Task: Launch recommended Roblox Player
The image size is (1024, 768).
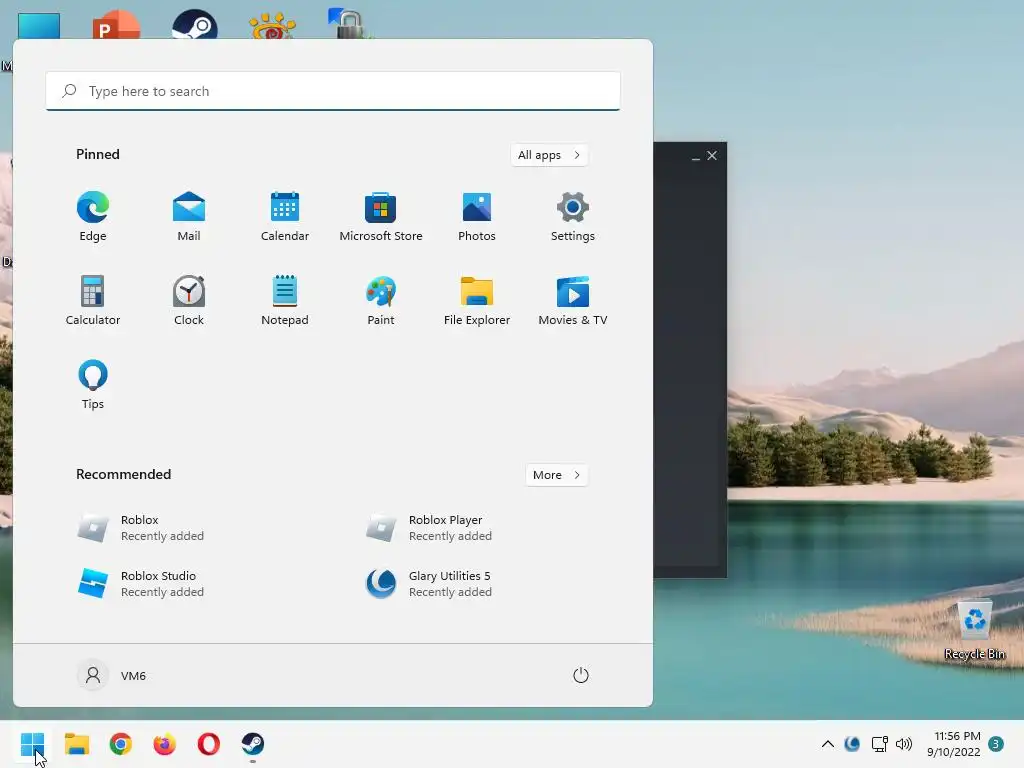Action: (428, 528)
